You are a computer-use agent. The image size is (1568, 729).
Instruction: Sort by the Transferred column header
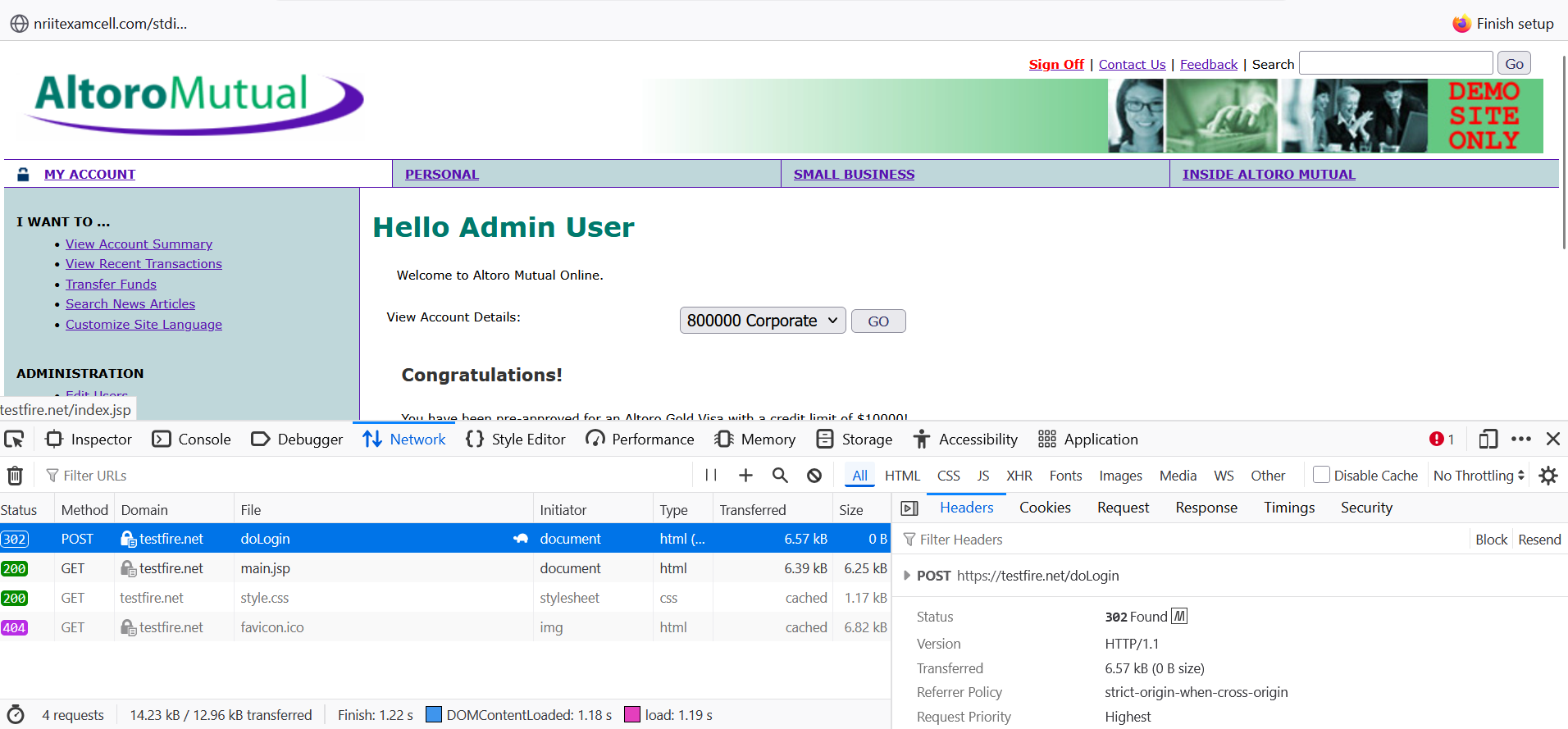click(772, 510)
